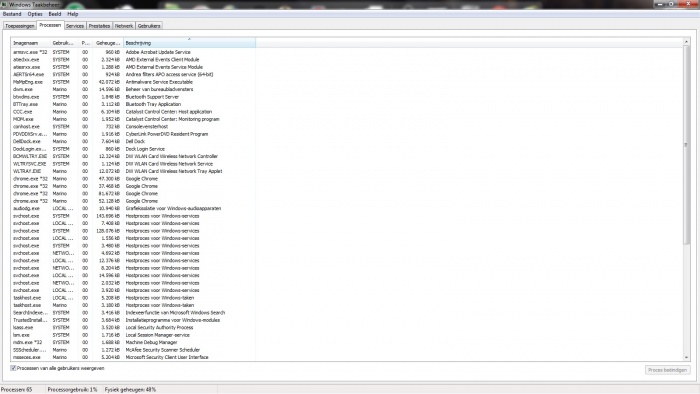Sort by the Imagenaam column header
Image resolution: width=700 pixels, height=394 pixels.
pos(30,43)
